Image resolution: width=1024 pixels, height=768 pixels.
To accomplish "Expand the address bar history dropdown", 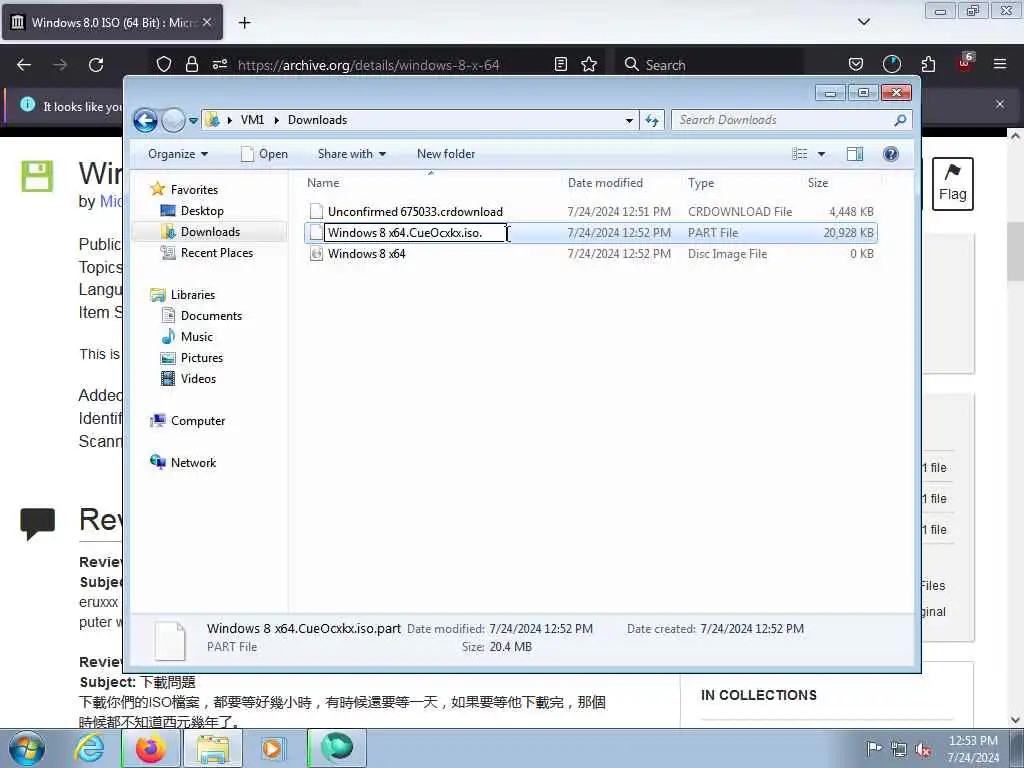I will tap(629, 120).
